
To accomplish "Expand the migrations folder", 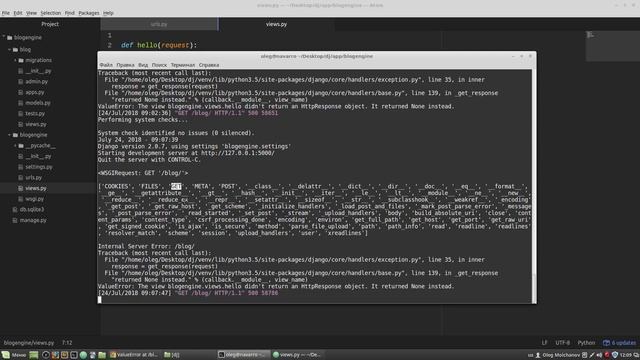I will tap(16, 60).
